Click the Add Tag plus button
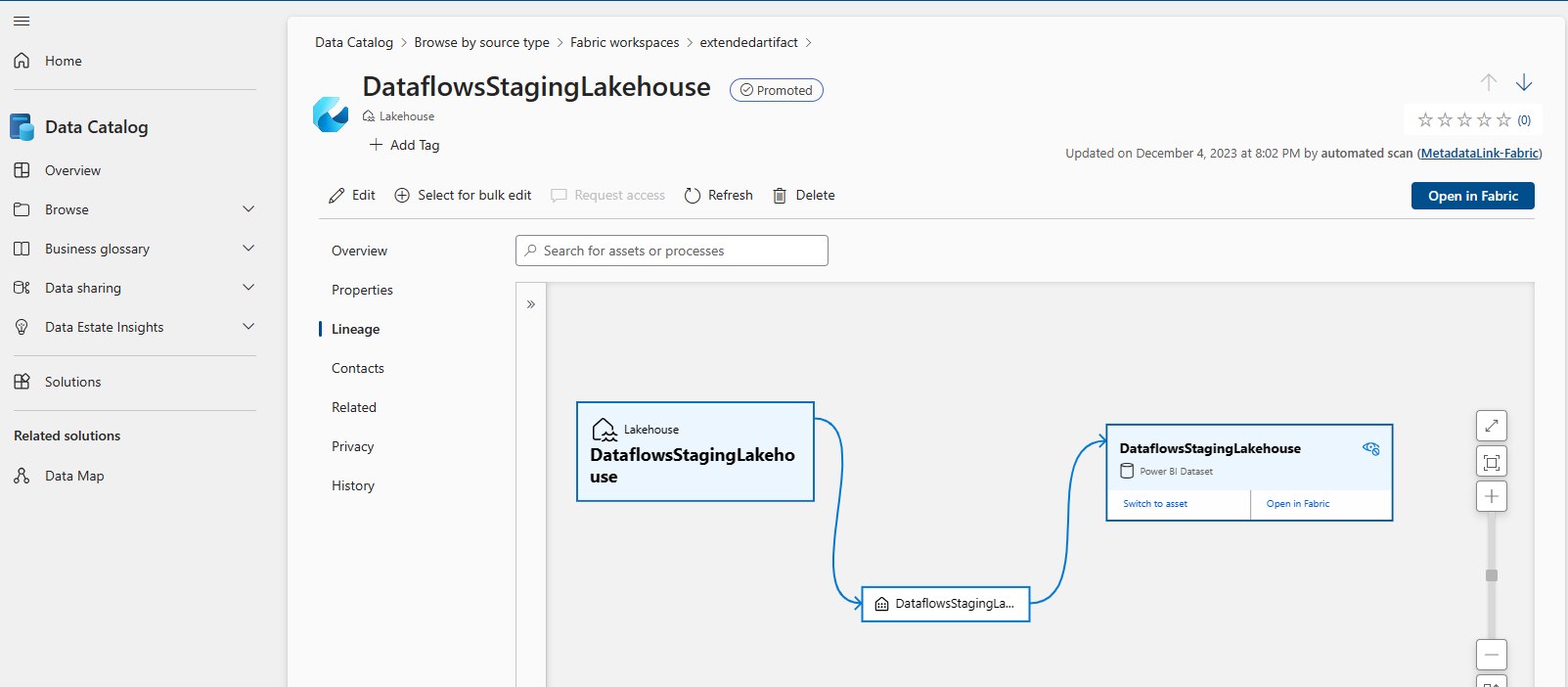The height and width of the screenshot is (687, 1568). [x=404, y=145]
